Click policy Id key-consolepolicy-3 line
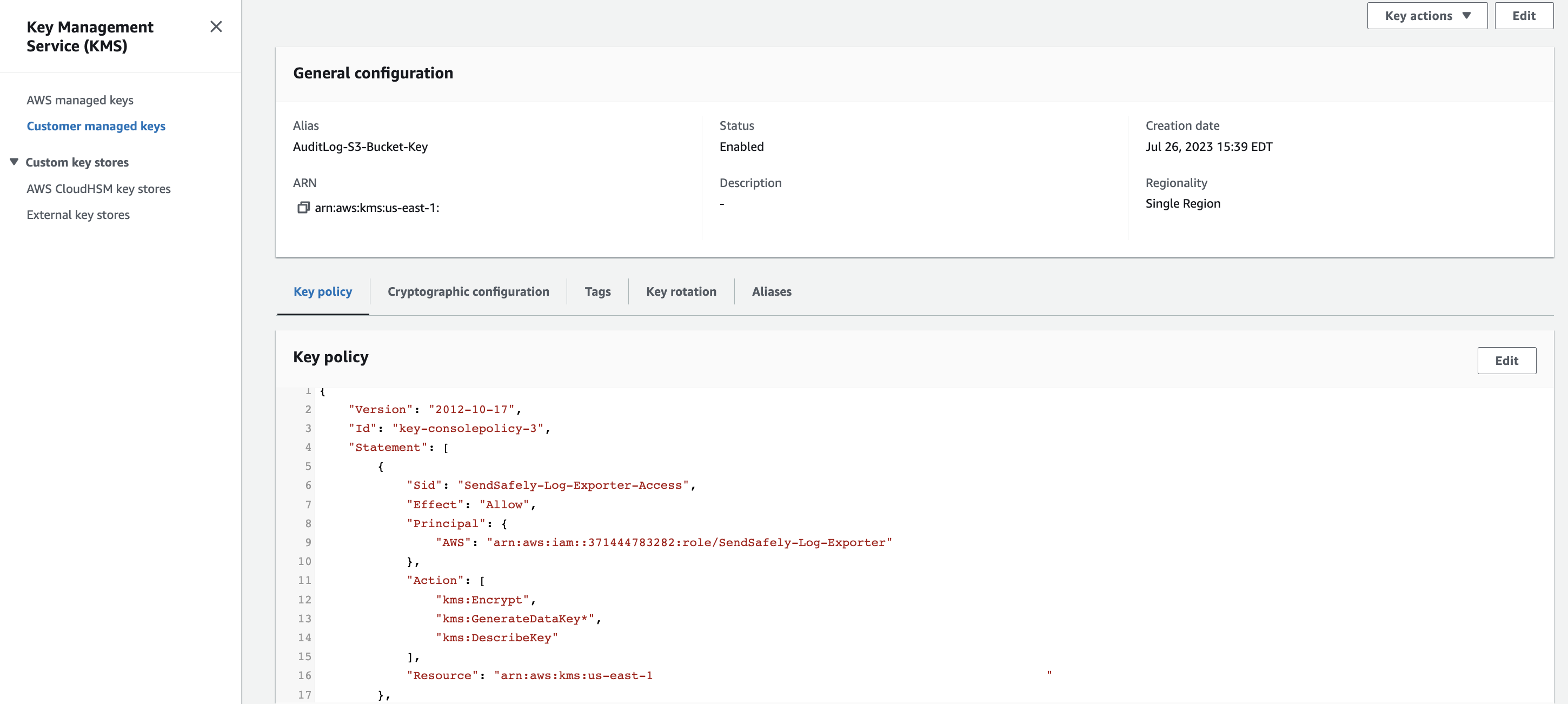Screen dimensions: 1568x704 point(449,428)
